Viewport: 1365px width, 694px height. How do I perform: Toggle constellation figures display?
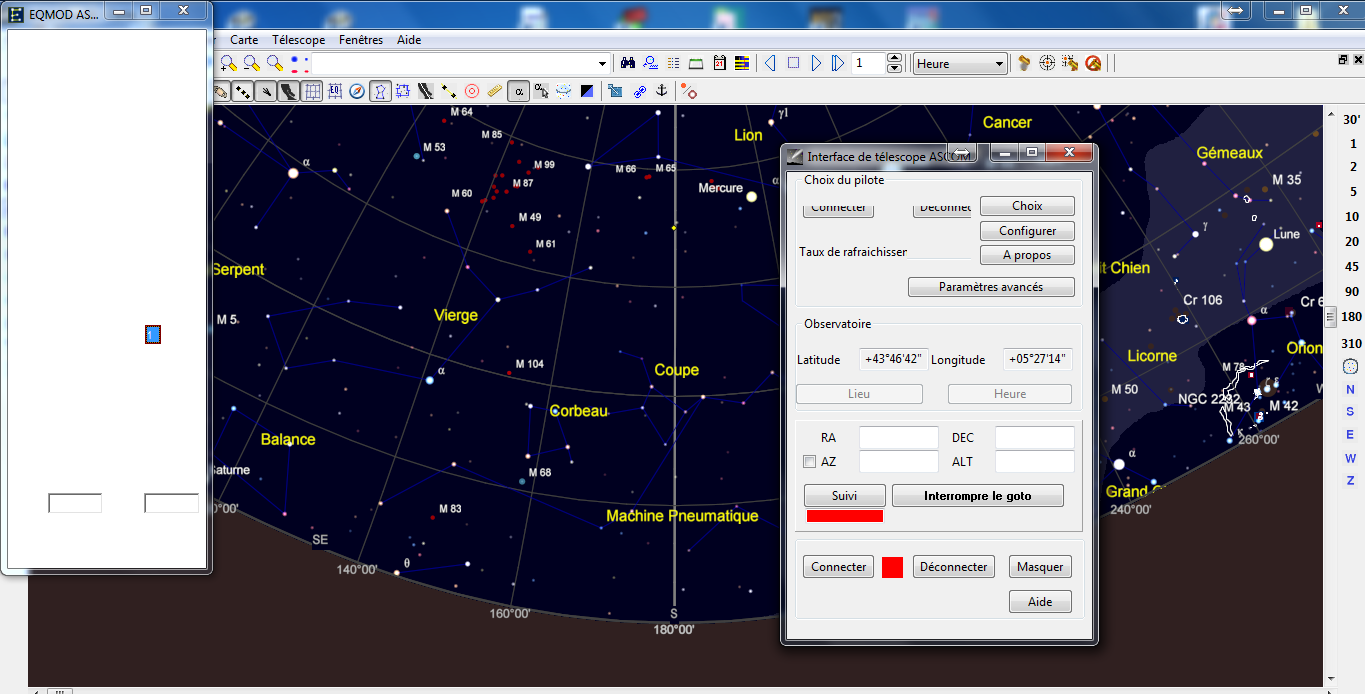pos(380,91)
